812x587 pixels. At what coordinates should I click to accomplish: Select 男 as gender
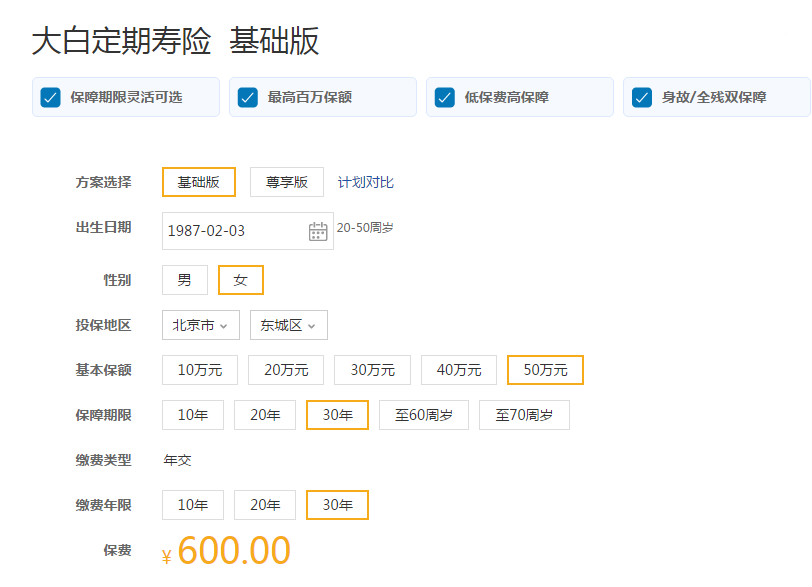185,280
